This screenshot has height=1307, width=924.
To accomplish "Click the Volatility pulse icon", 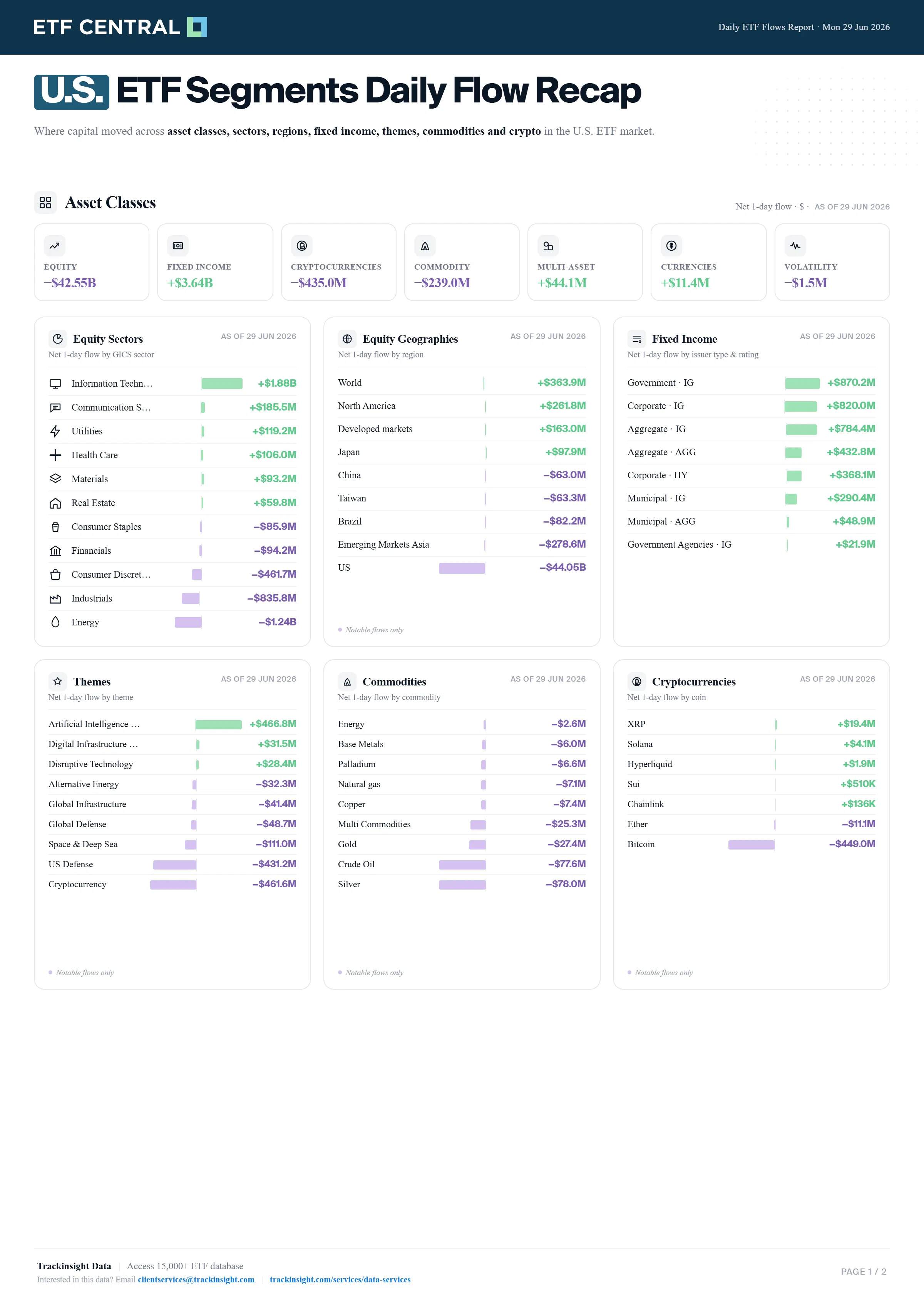I will click(795, 246).
